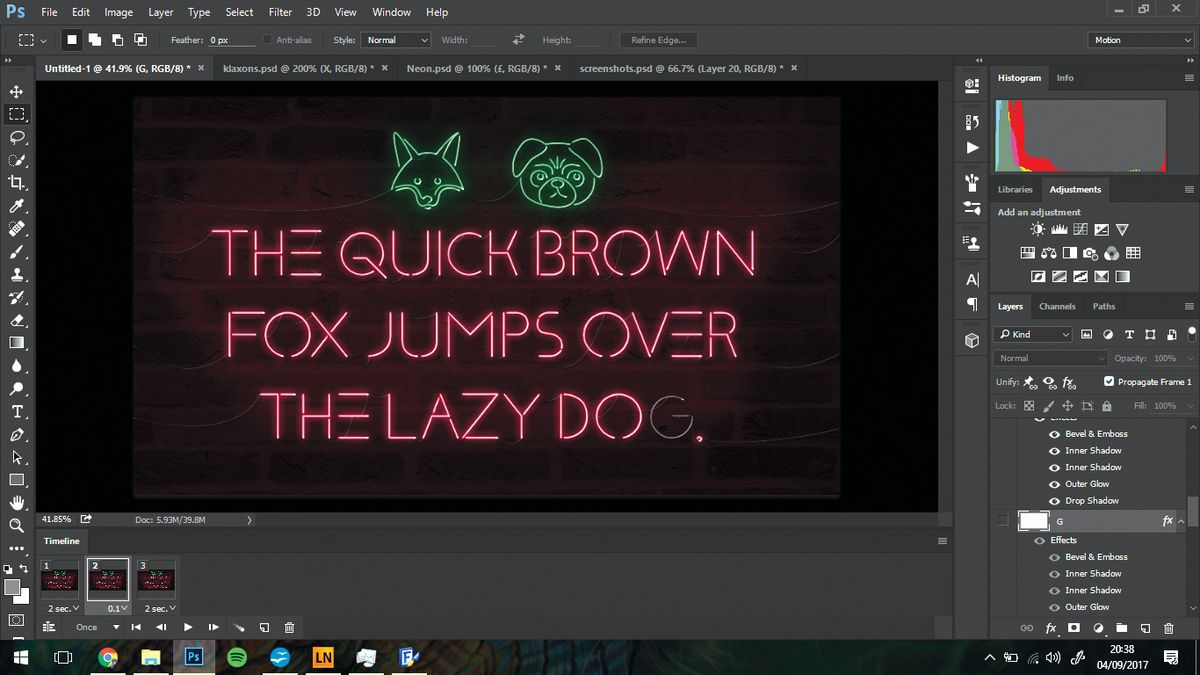Uncheck Propagate Frame 1
Screen dimensions: 1200x675
[x=1109, y=381]
